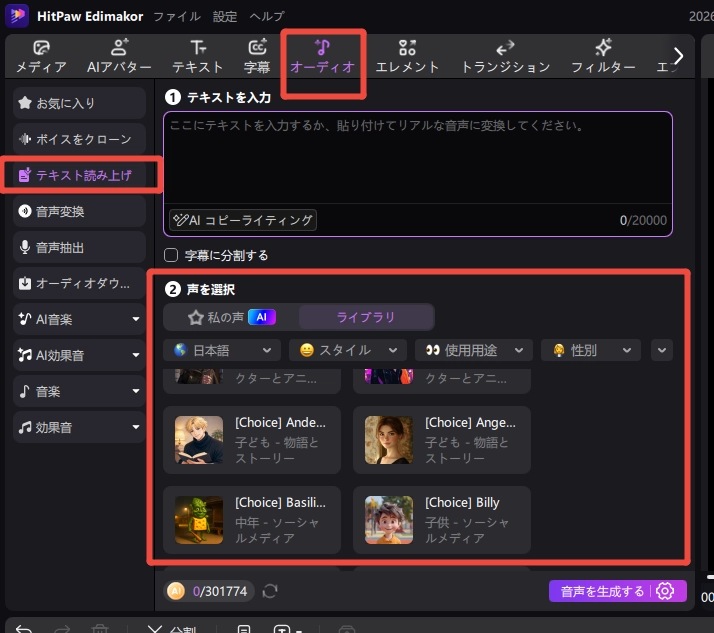Click the undo arrow in bottom toolbar
The image size is (714, 633).
click(24, 629)
